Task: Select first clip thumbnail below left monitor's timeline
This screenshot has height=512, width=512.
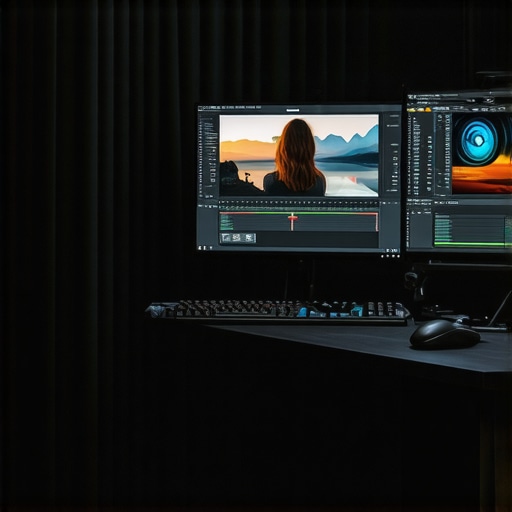Action: (x=226, y=238)
